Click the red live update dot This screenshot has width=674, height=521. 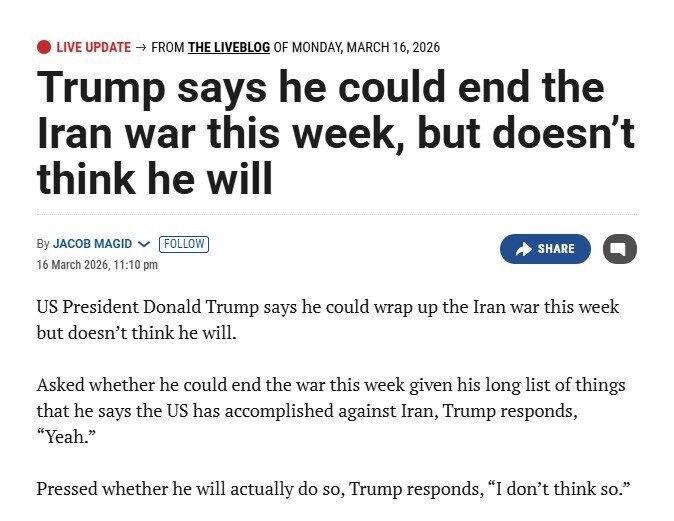coord(44,47)
